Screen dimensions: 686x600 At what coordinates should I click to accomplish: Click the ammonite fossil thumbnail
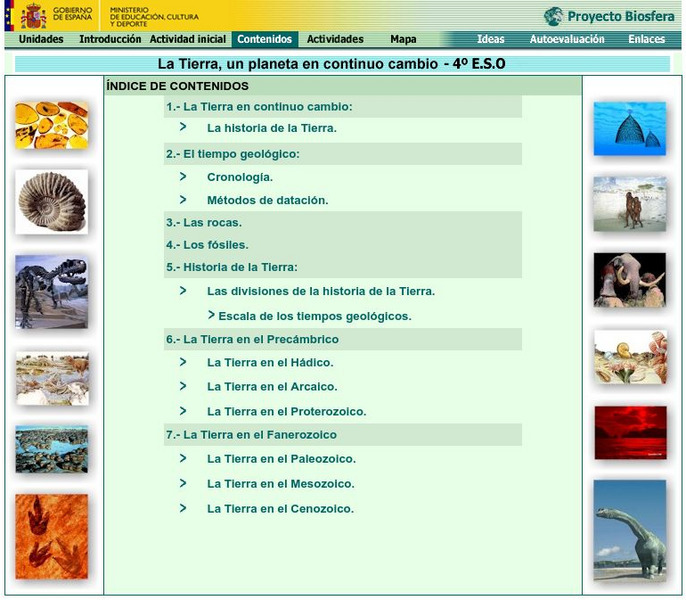[x=52, y=202]
